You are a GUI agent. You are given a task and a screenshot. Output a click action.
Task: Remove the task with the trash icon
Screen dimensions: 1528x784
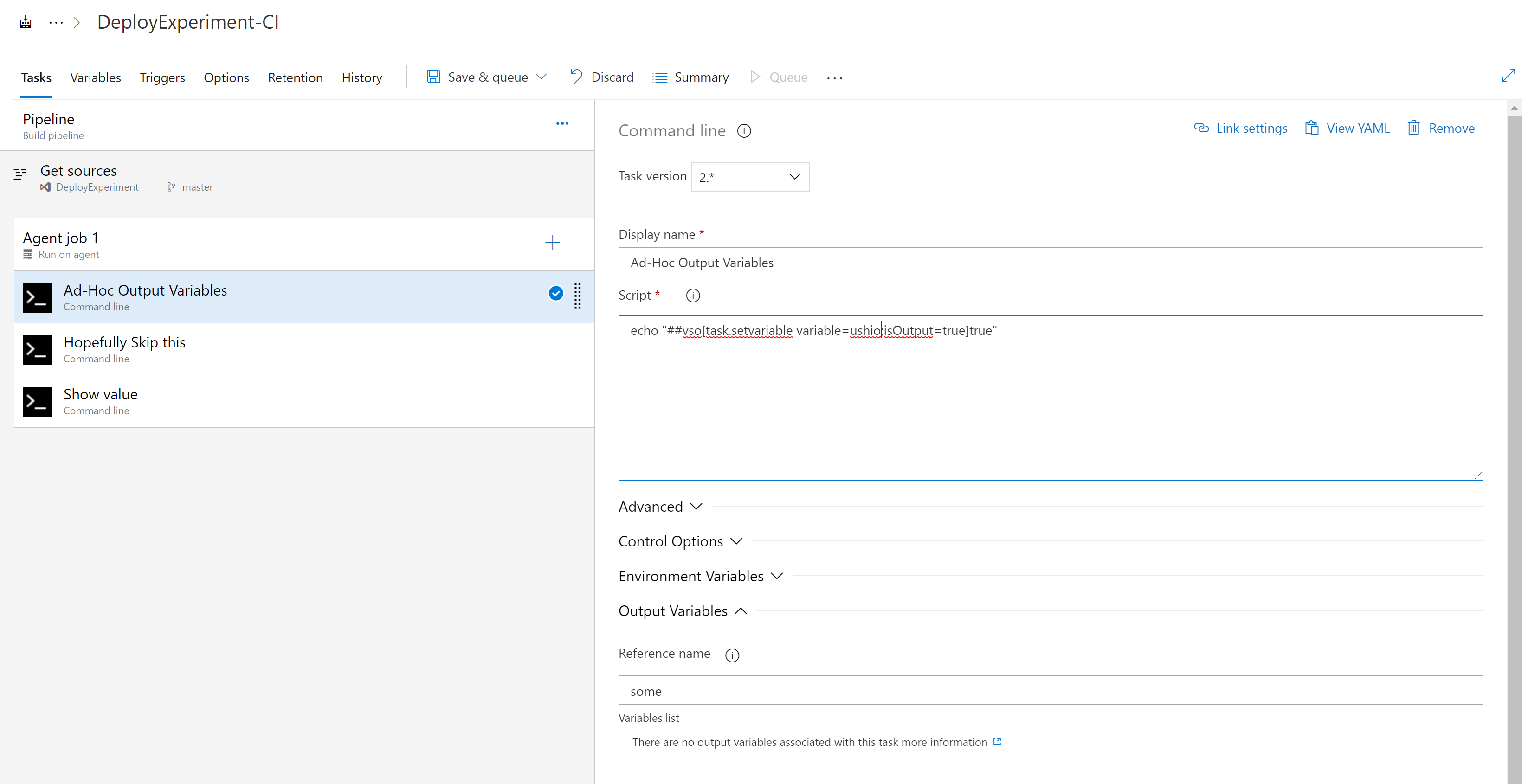point(1413,128)
